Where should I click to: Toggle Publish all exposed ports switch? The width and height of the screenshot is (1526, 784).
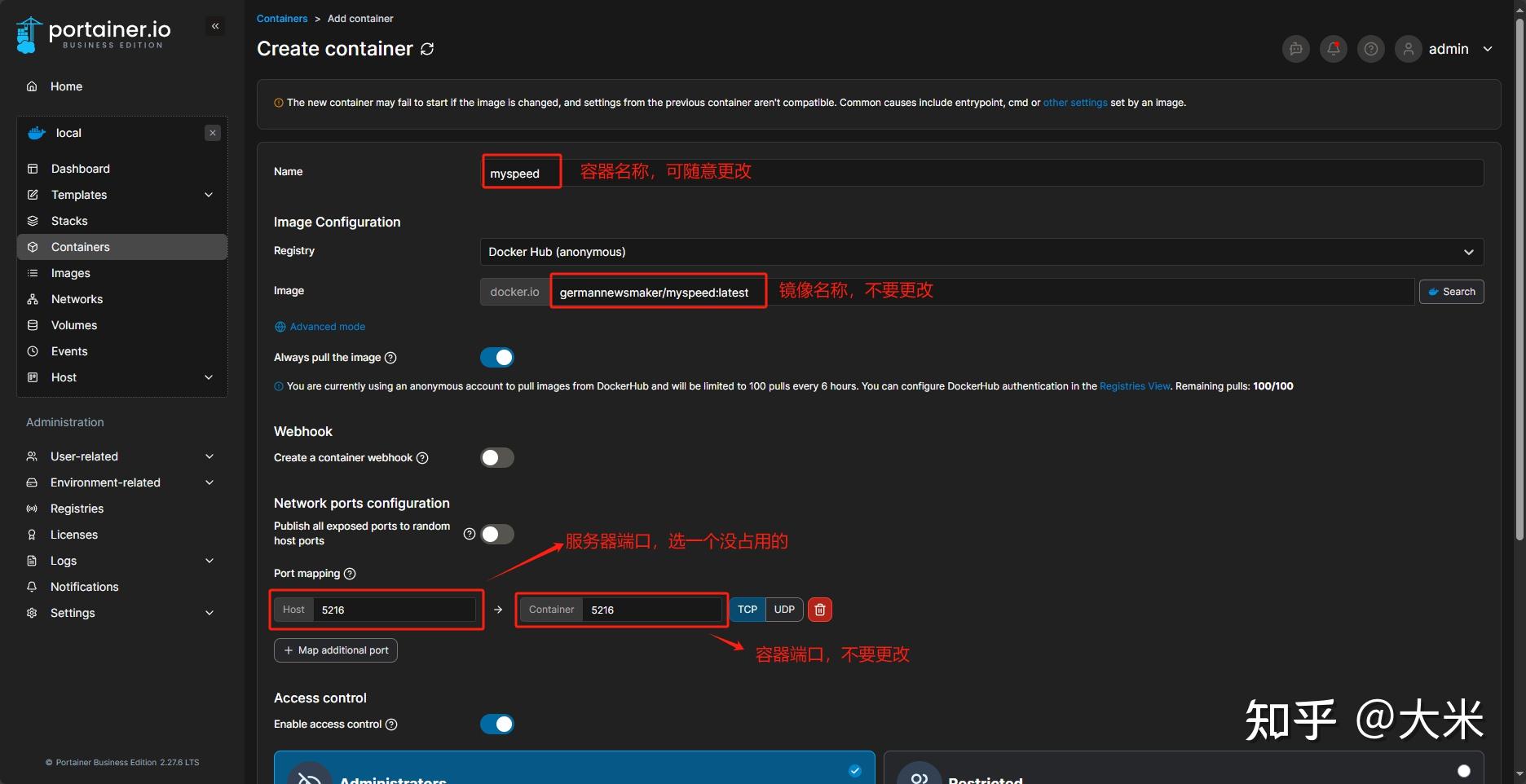496,534
